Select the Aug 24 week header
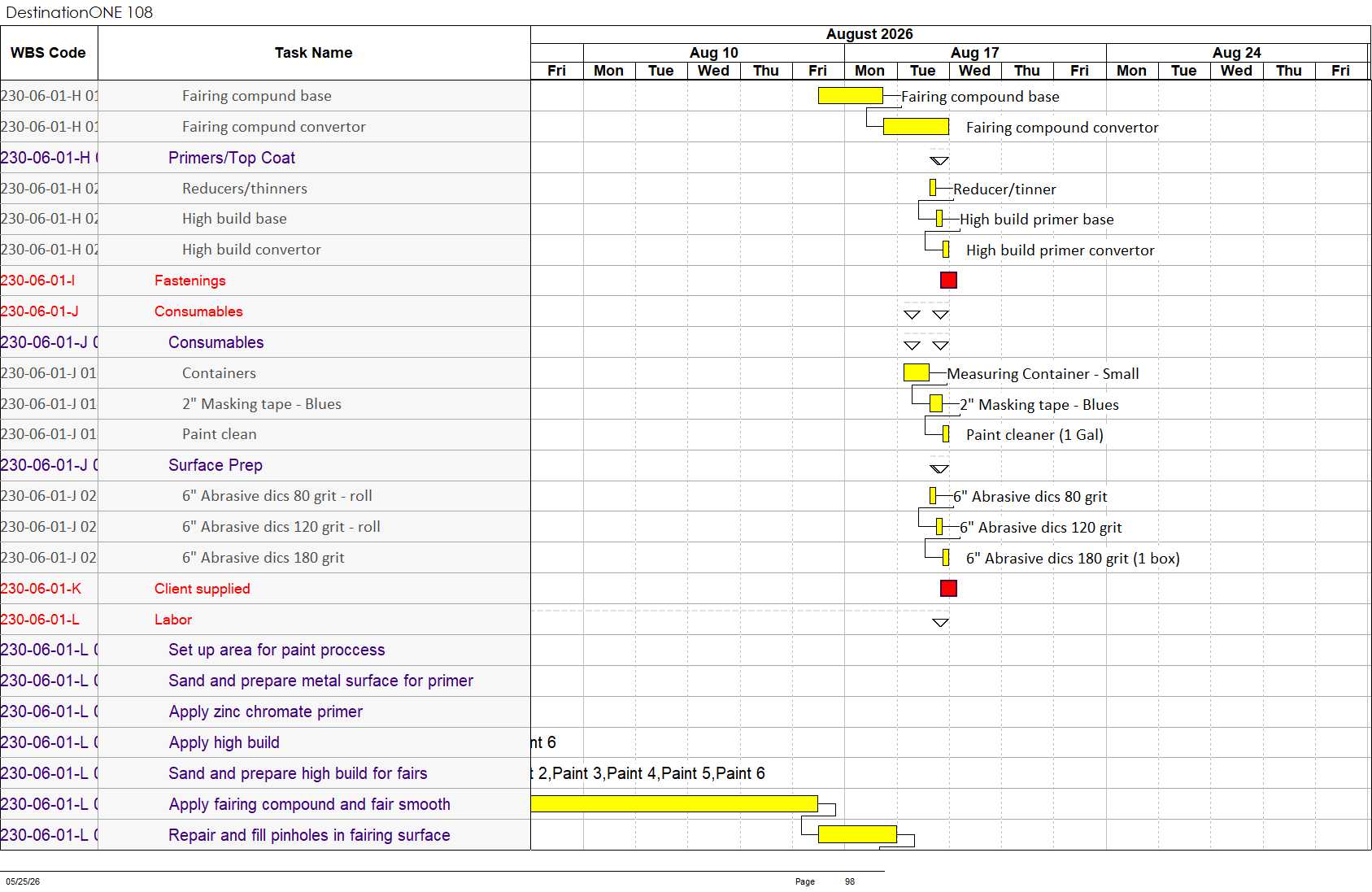The width and height of the screenshot is (1372, 892). [1237, 52]
